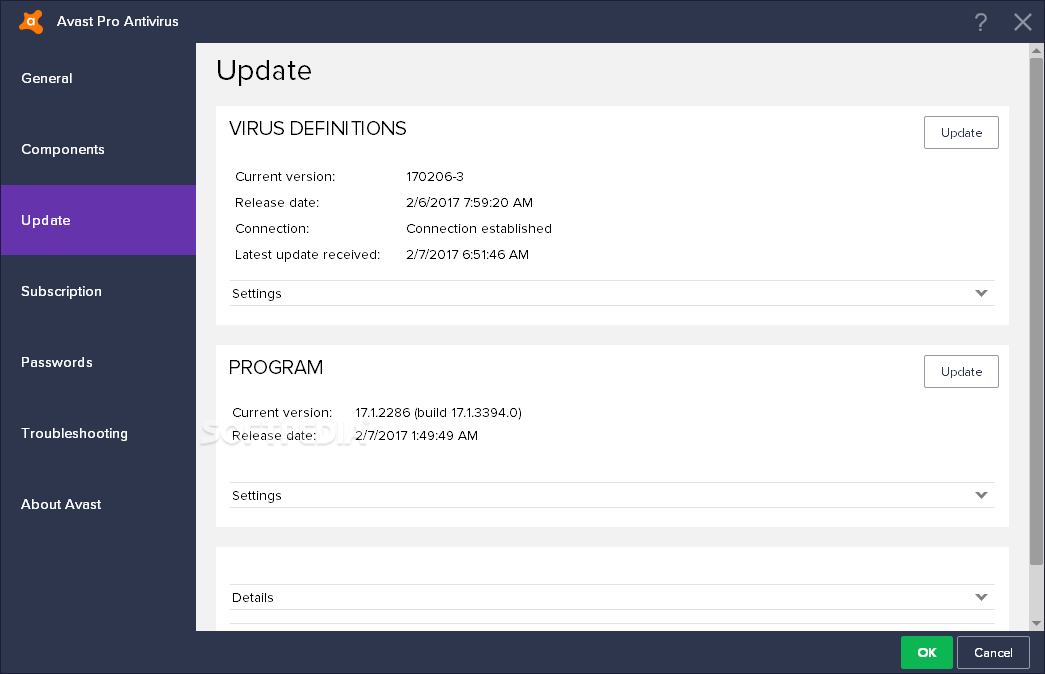Expand the Details row
Screen dimensions: 1045x674
click(x=612, y=597)
